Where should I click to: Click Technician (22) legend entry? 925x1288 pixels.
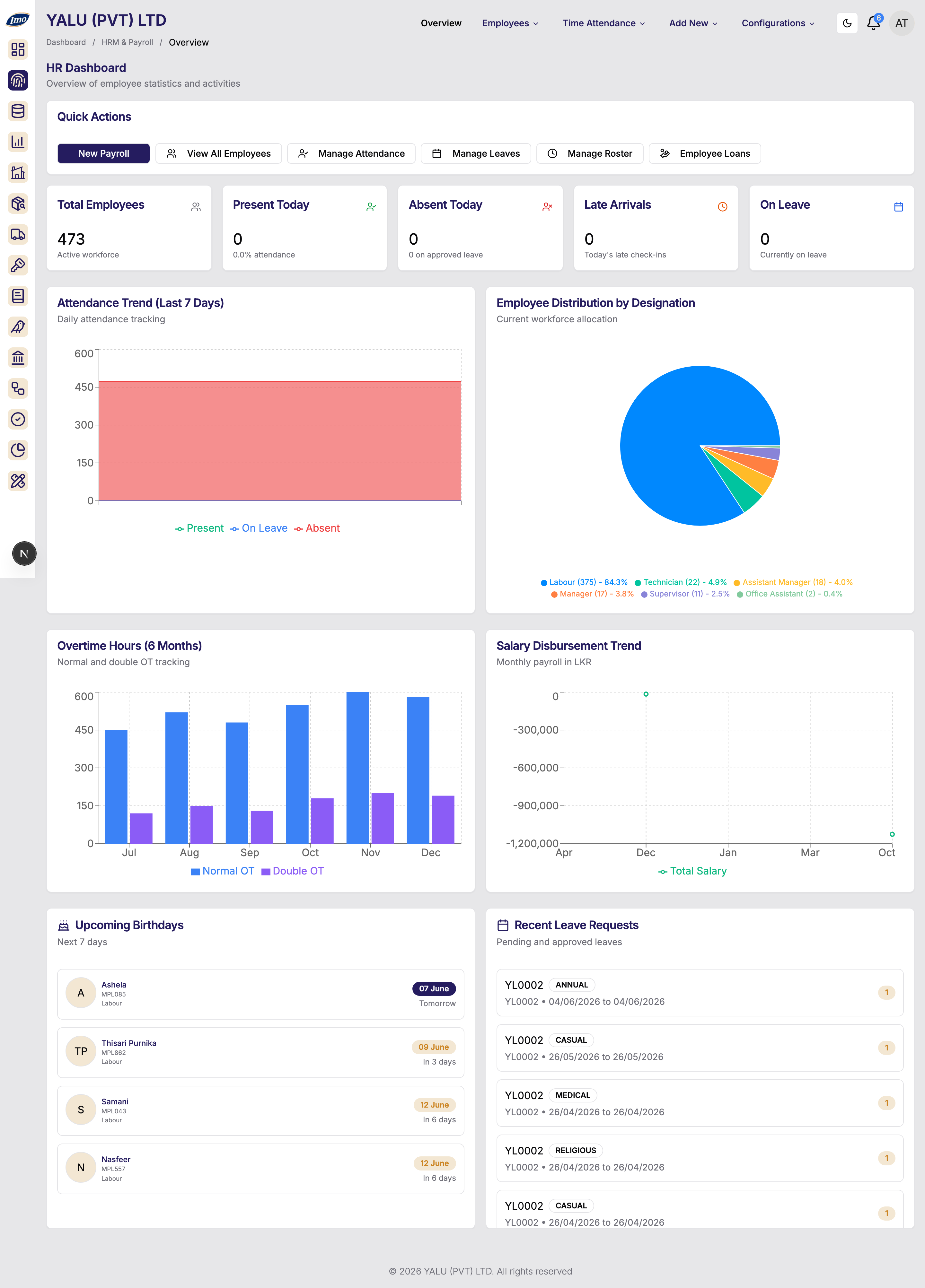coord(681,583)
